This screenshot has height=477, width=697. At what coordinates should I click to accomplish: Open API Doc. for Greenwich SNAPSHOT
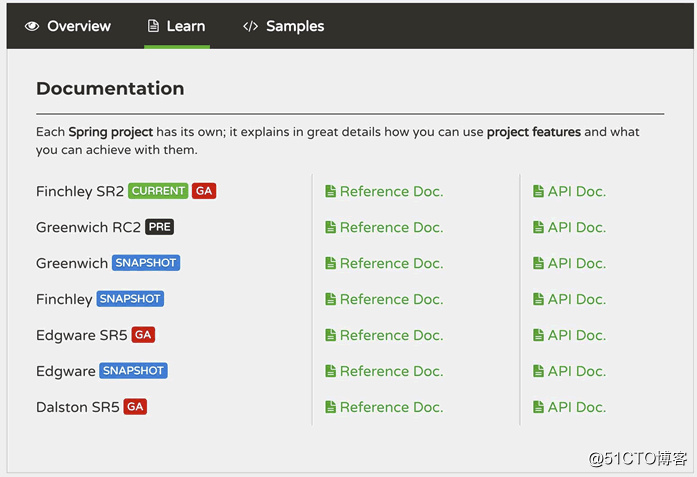pos(569,263)
